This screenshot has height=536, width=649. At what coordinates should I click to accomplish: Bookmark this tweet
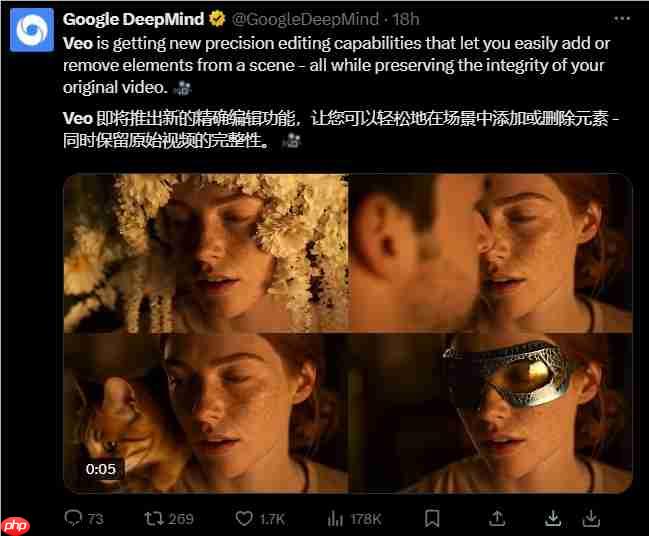coord(432,518)
